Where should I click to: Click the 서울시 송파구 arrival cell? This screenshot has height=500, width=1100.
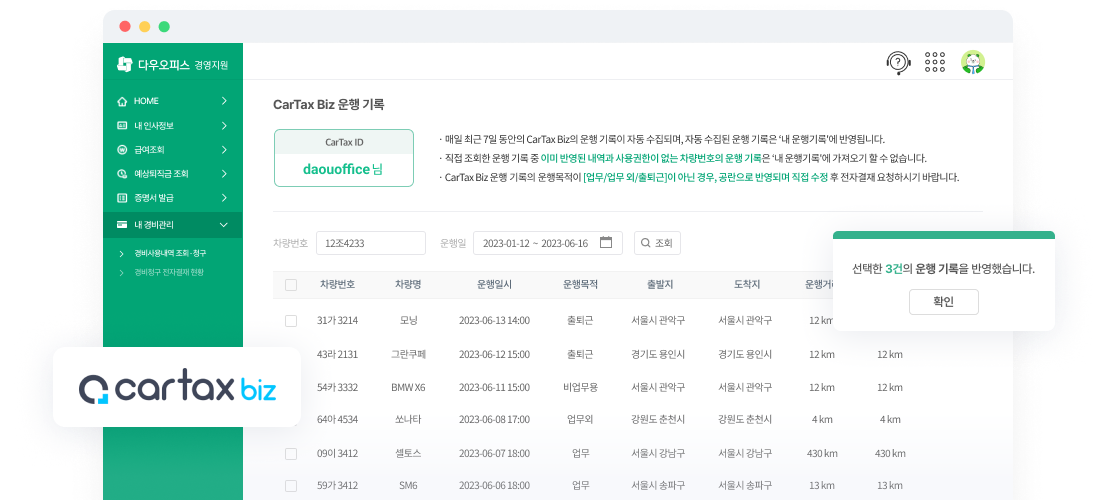[745, 485]
